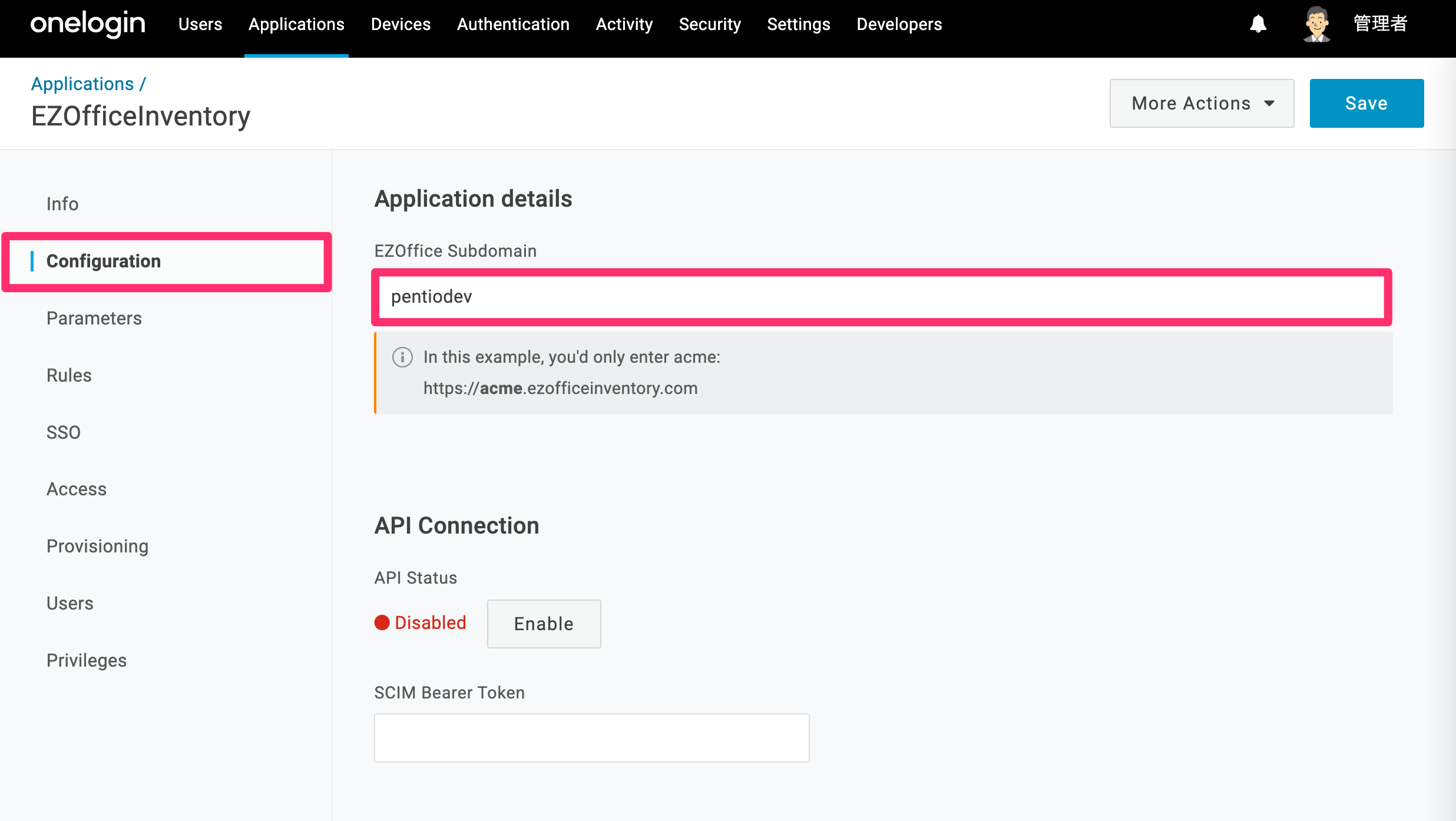Click the SCIM Bearer Token field

click(x=591, y=738)
